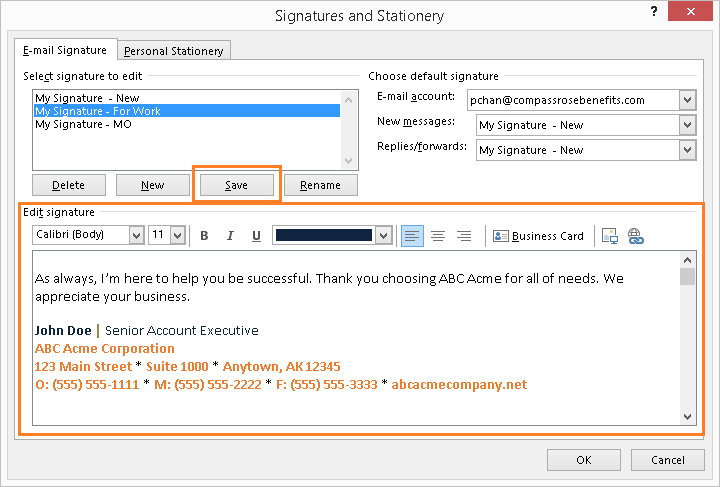Save the current signature
Image resolution: width=720 pixels, height=487 pixels.
(236, 185)
